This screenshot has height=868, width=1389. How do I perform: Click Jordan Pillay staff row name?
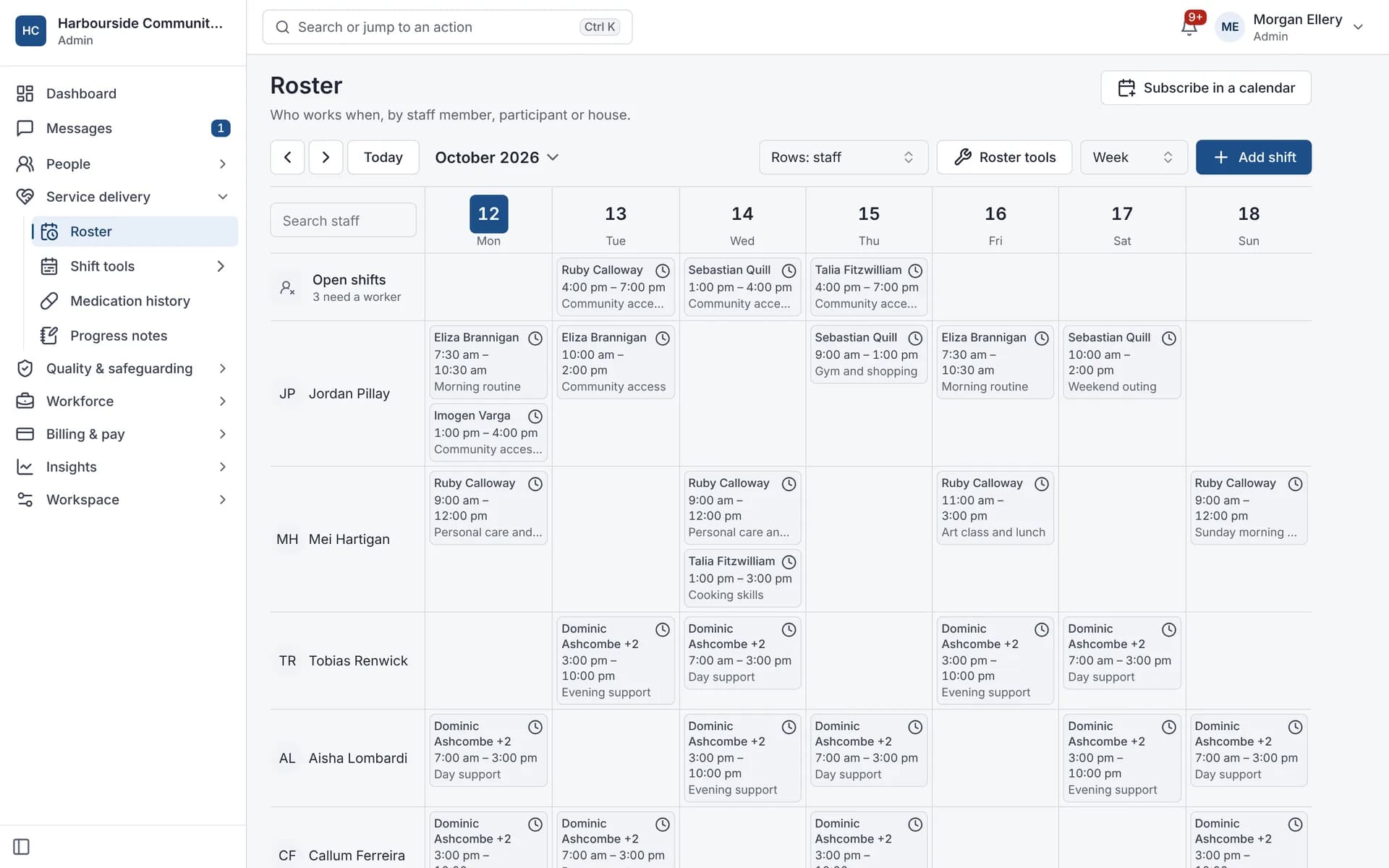pyautogui.click(x=349, y=393)
